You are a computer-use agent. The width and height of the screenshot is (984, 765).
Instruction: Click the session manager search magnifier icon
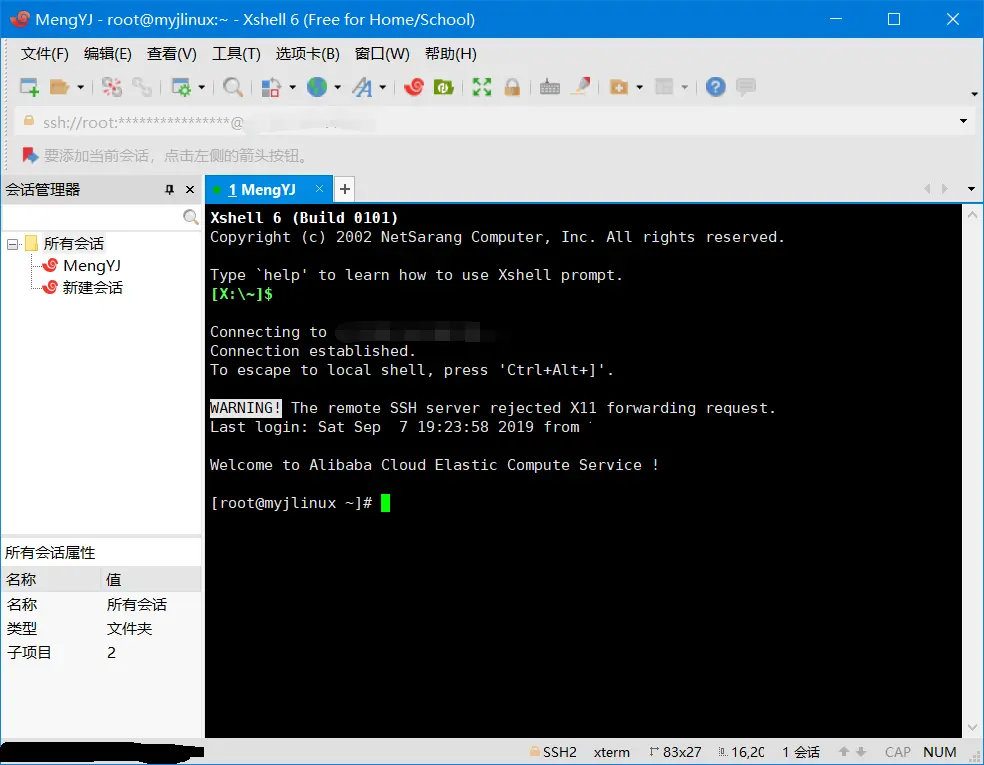coord(191,217)
